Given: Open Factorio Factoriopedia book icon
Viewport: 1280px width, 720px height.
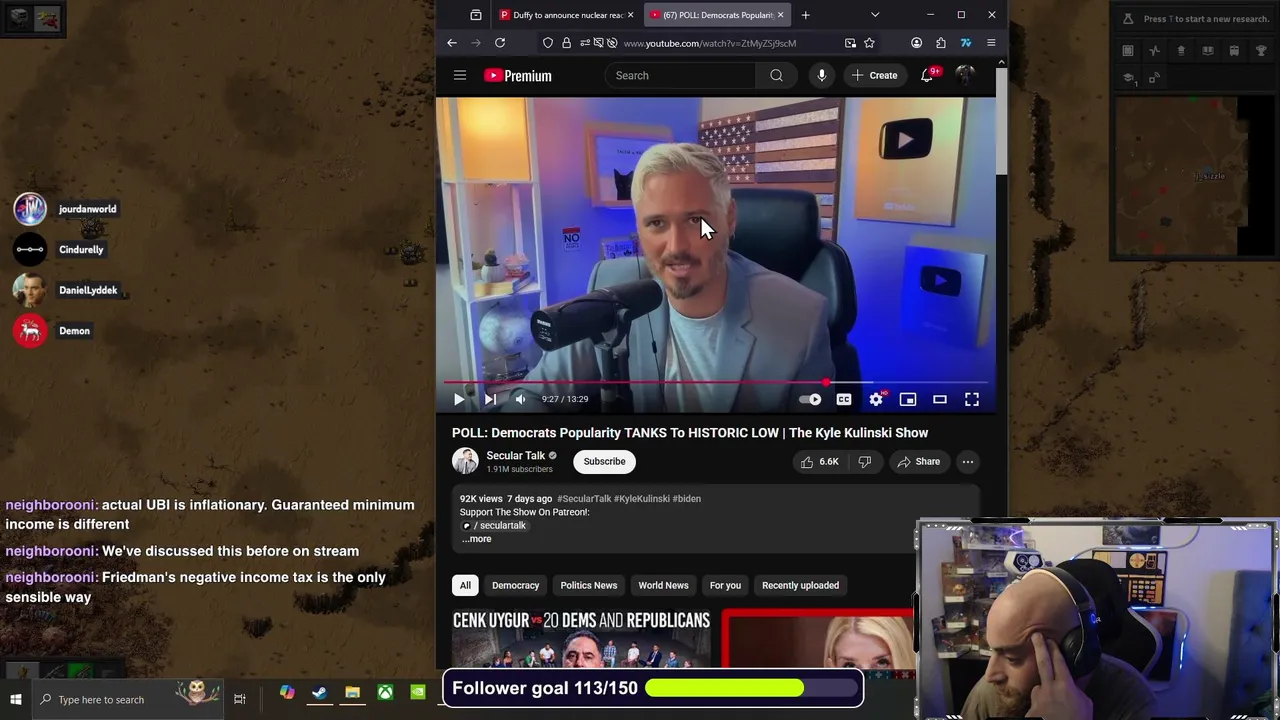Looking at the screenshot, I should pyautogui.click(x=1208, y=51).
